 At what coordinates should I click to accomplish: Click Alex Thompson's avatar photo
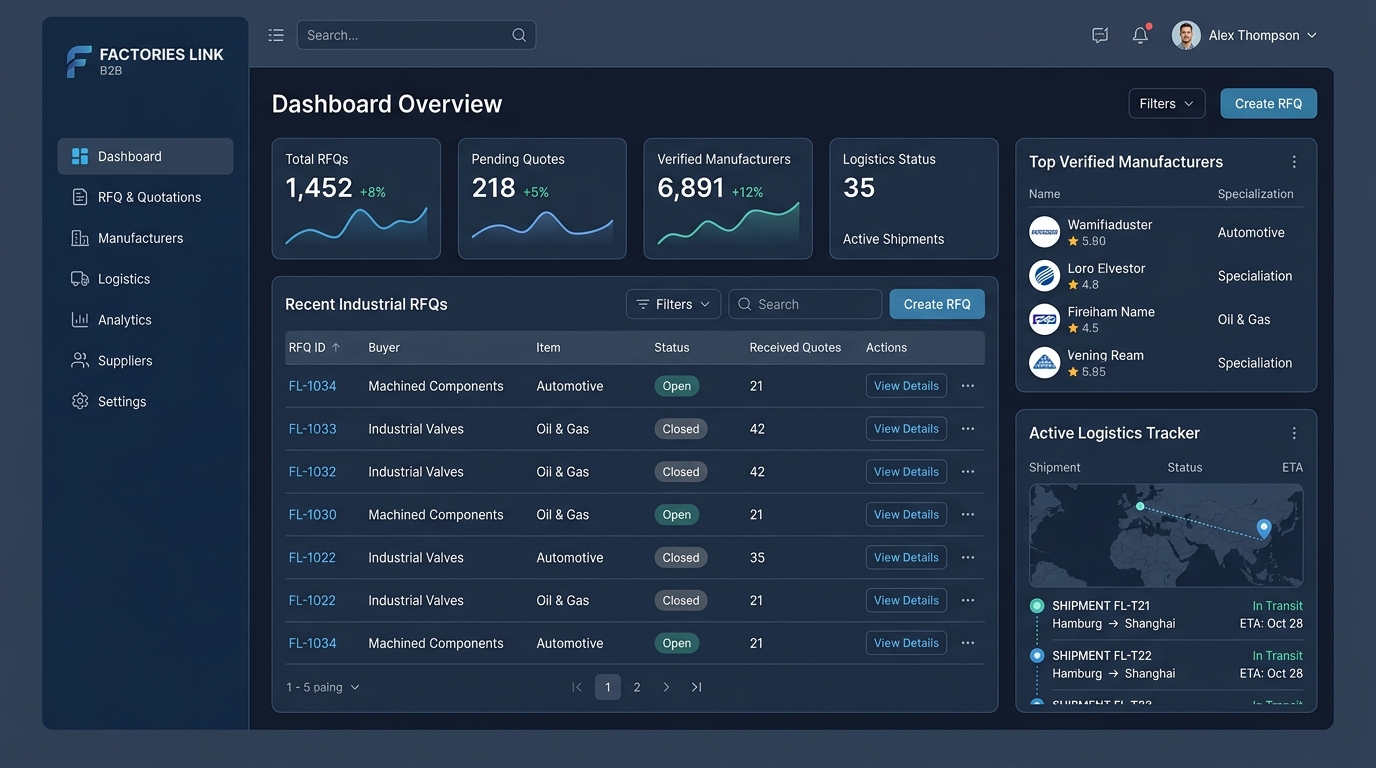tap(1186, 35)
